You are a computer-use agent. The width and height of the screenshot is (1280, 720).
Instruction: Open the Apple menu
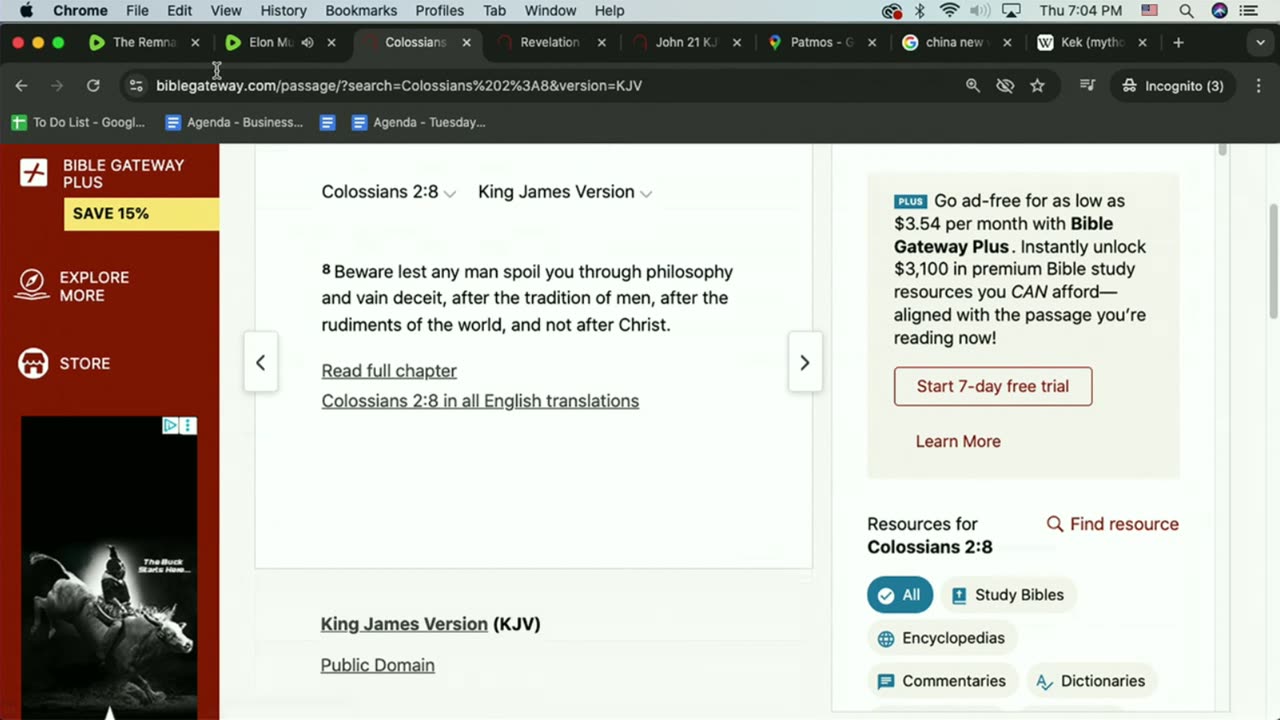tap(27, 11)
